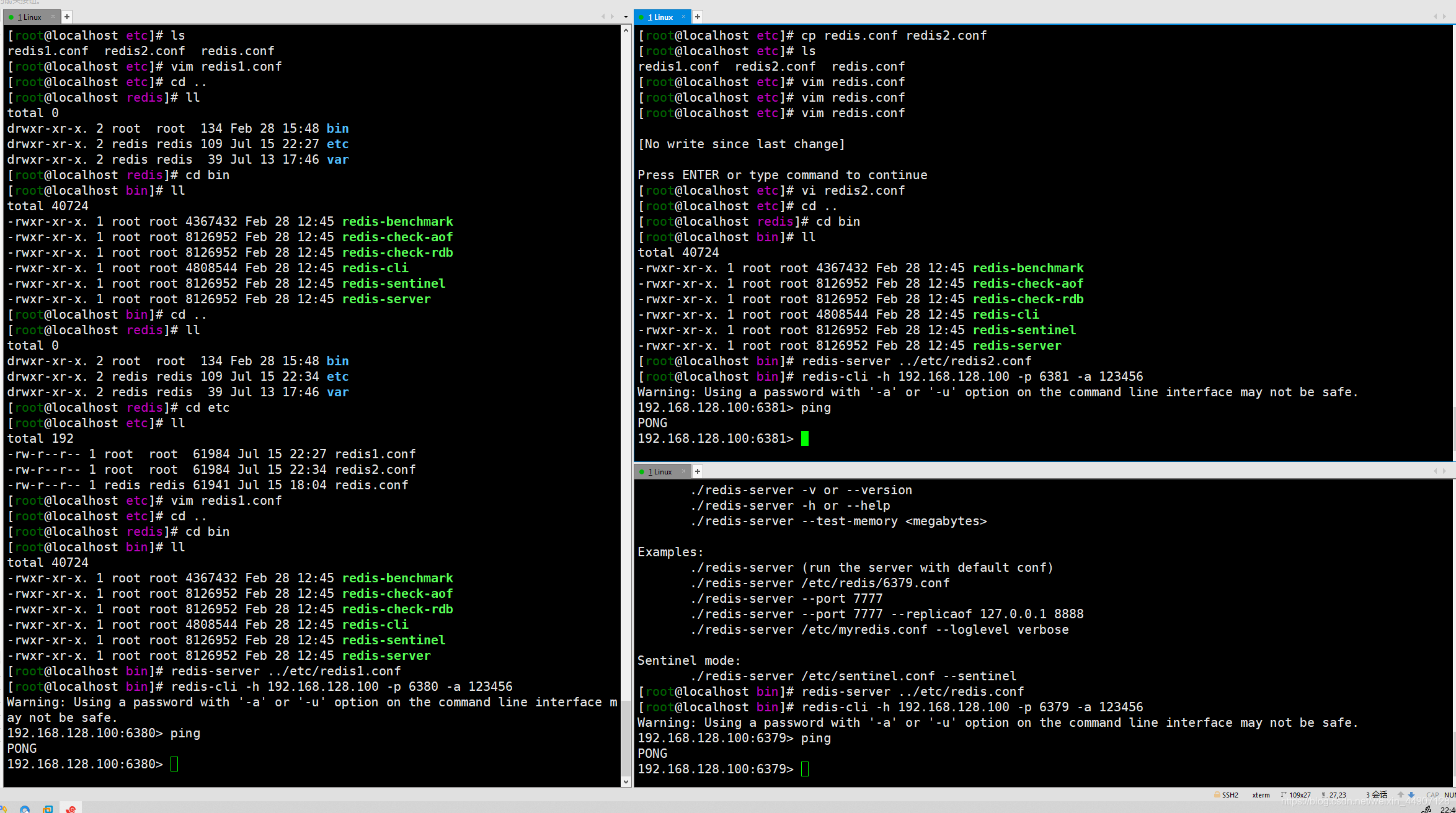Viewport: 1456px width, 813px height.
Task: Click the green 'redis-benchmark' entry in the top-right pane
Action: point(1028,268)
